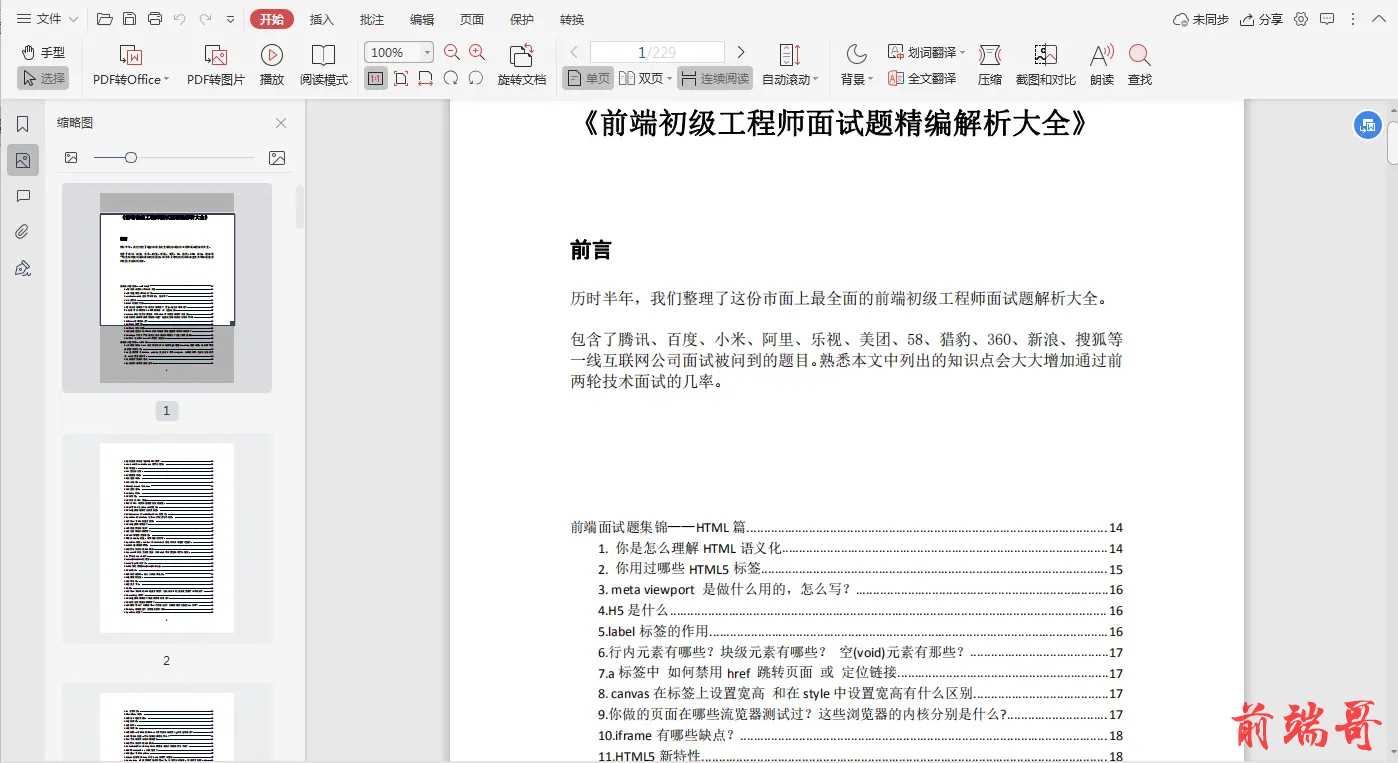Open the thumbnail panel in sidebar
Viewport: 1398px width, 763px height.
23,160
